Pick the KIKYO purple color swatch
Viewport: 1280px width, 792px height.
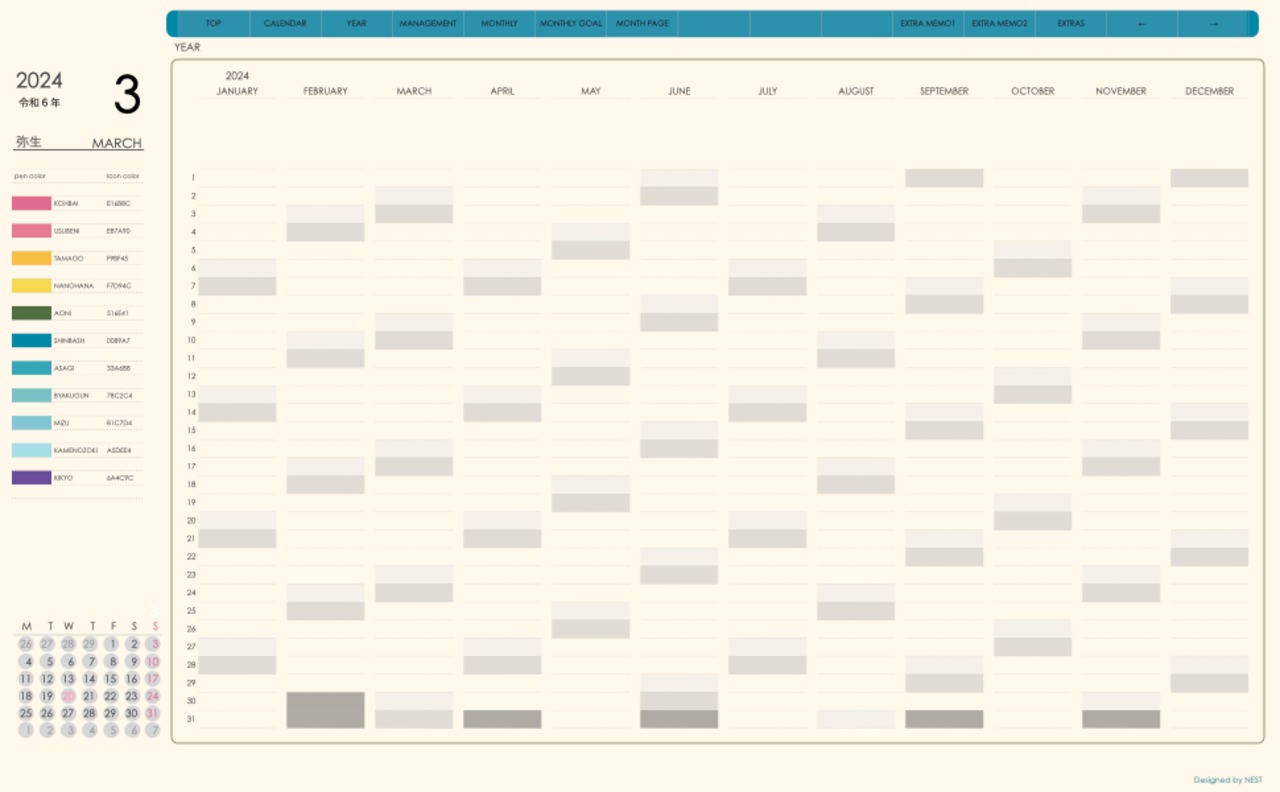point(31,478)
